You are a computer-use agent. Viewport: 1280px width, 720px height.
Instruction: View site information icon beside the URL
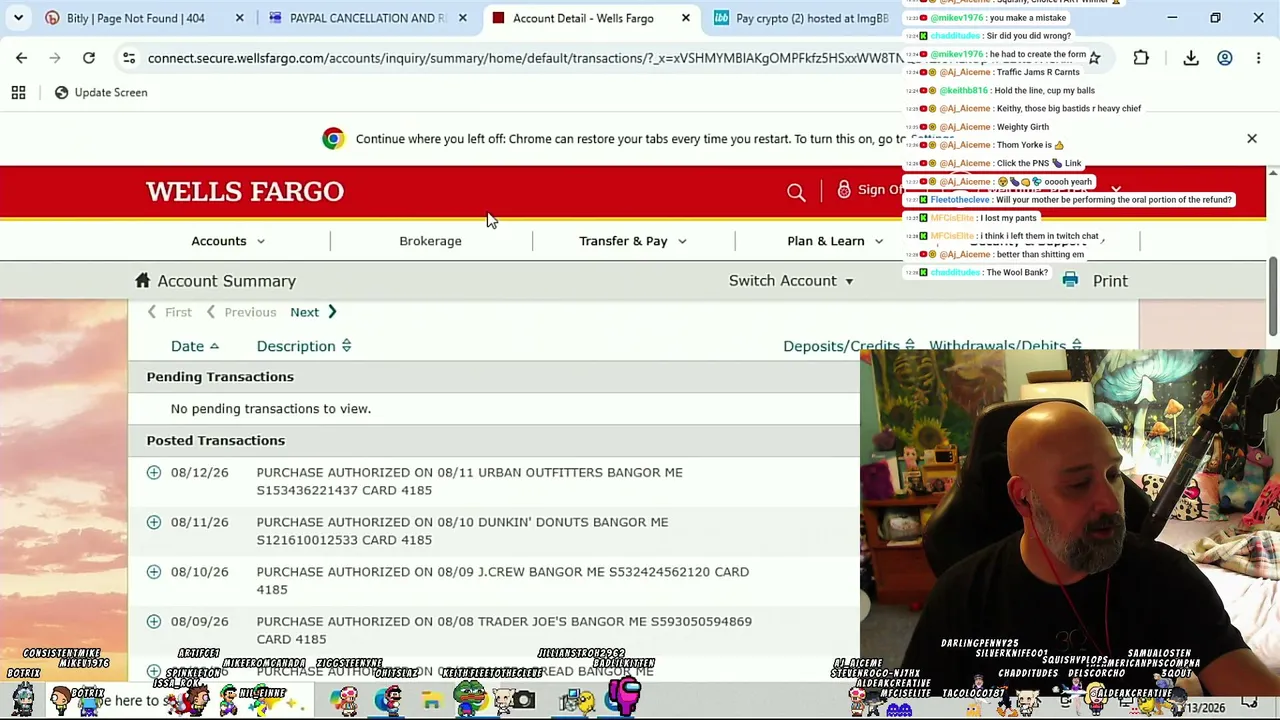point(129,58)
